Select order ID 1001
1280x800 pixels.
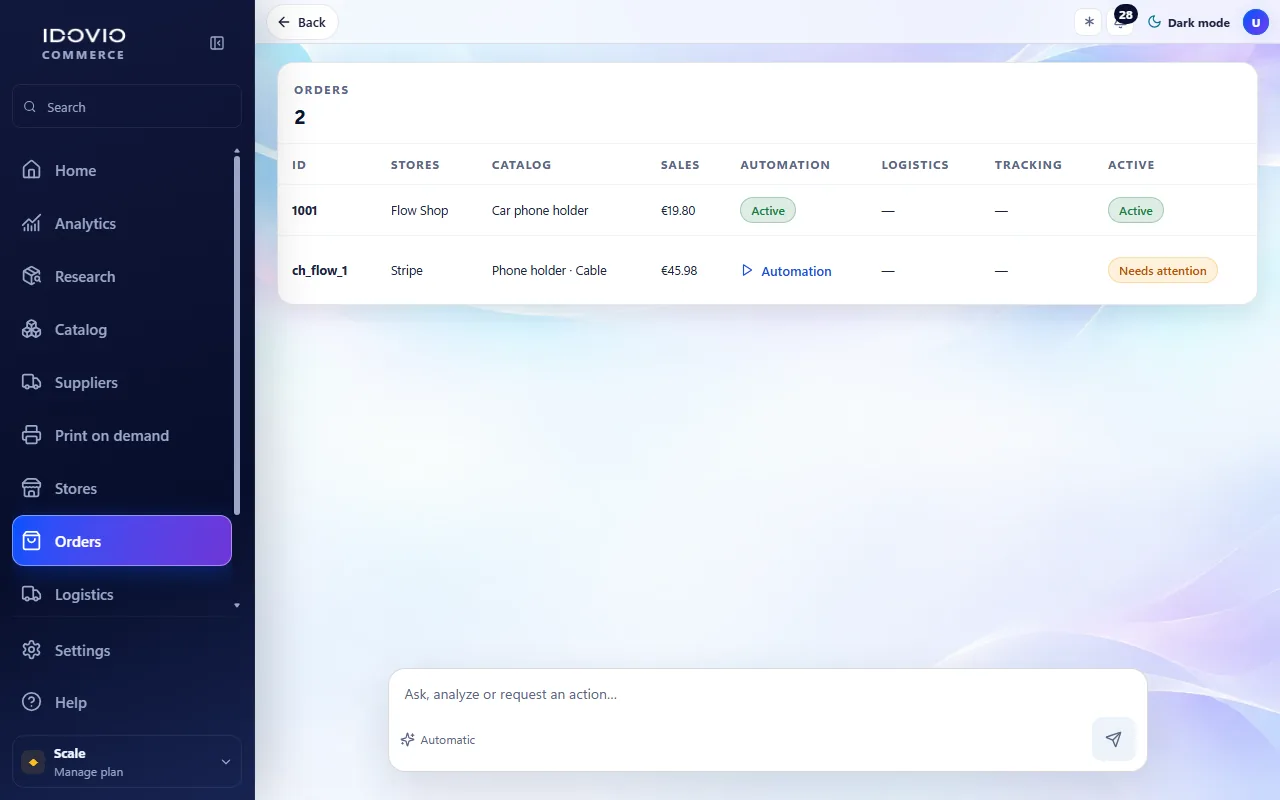click(304, 211)
